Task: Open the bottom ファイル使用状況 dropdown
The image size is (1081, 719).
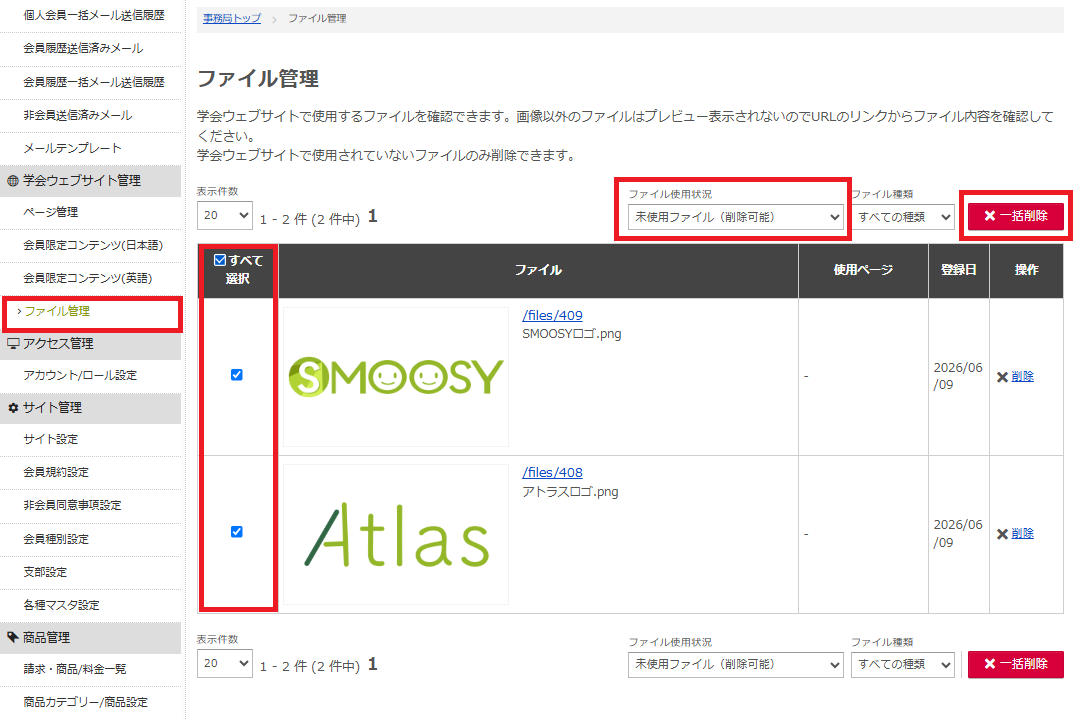Action: click(735, 665)
